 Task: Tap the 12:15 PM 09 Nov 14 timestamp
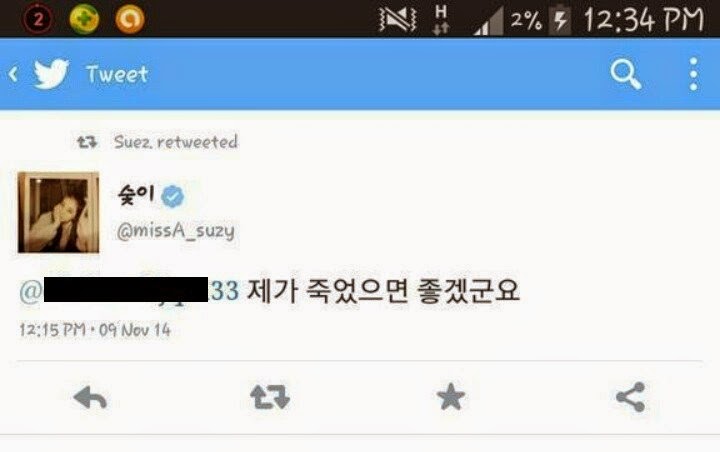pyautogui.click(x=95, y=330)
